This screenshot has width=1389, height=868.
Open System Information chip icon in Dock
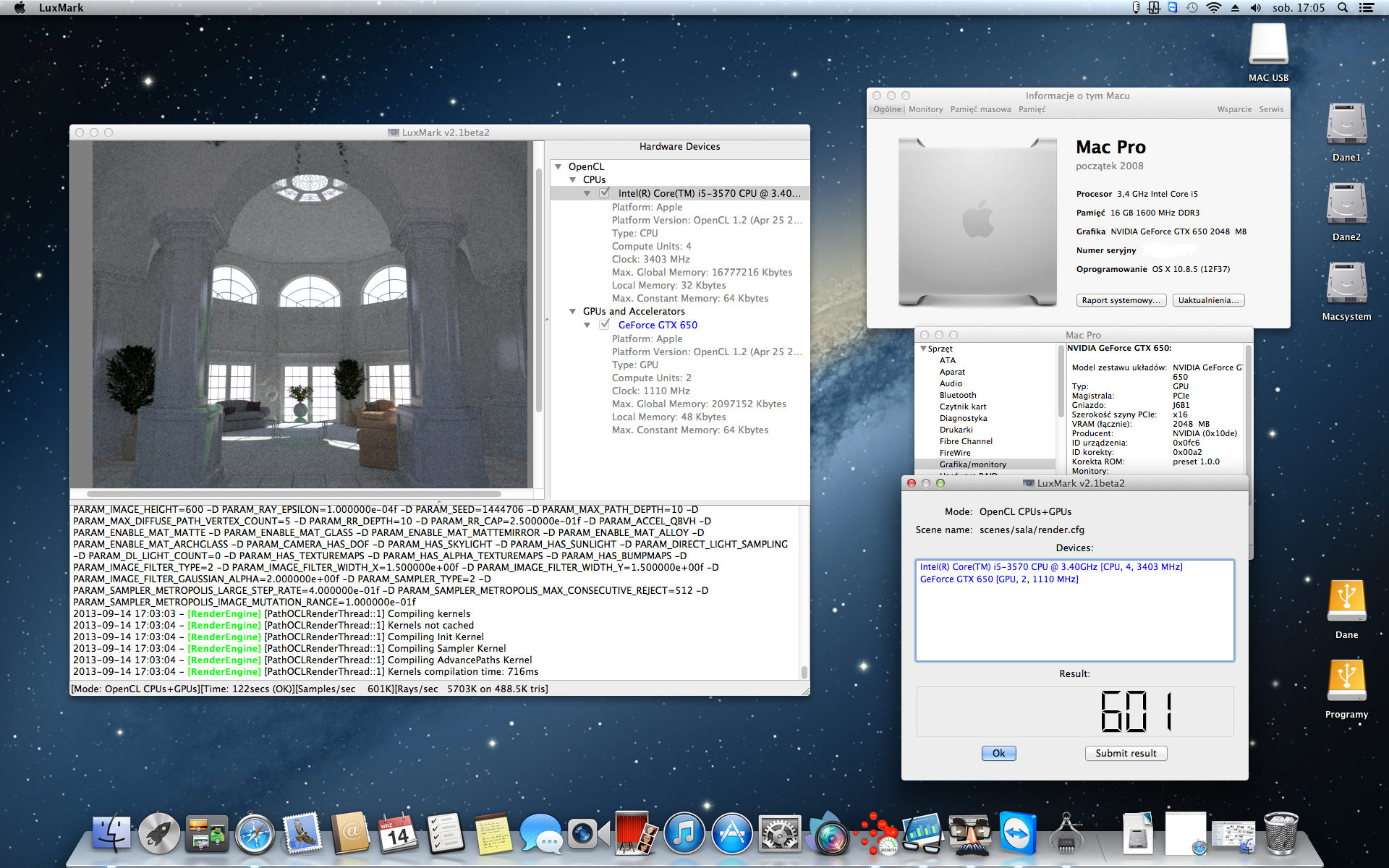[x=1065, y=834]
